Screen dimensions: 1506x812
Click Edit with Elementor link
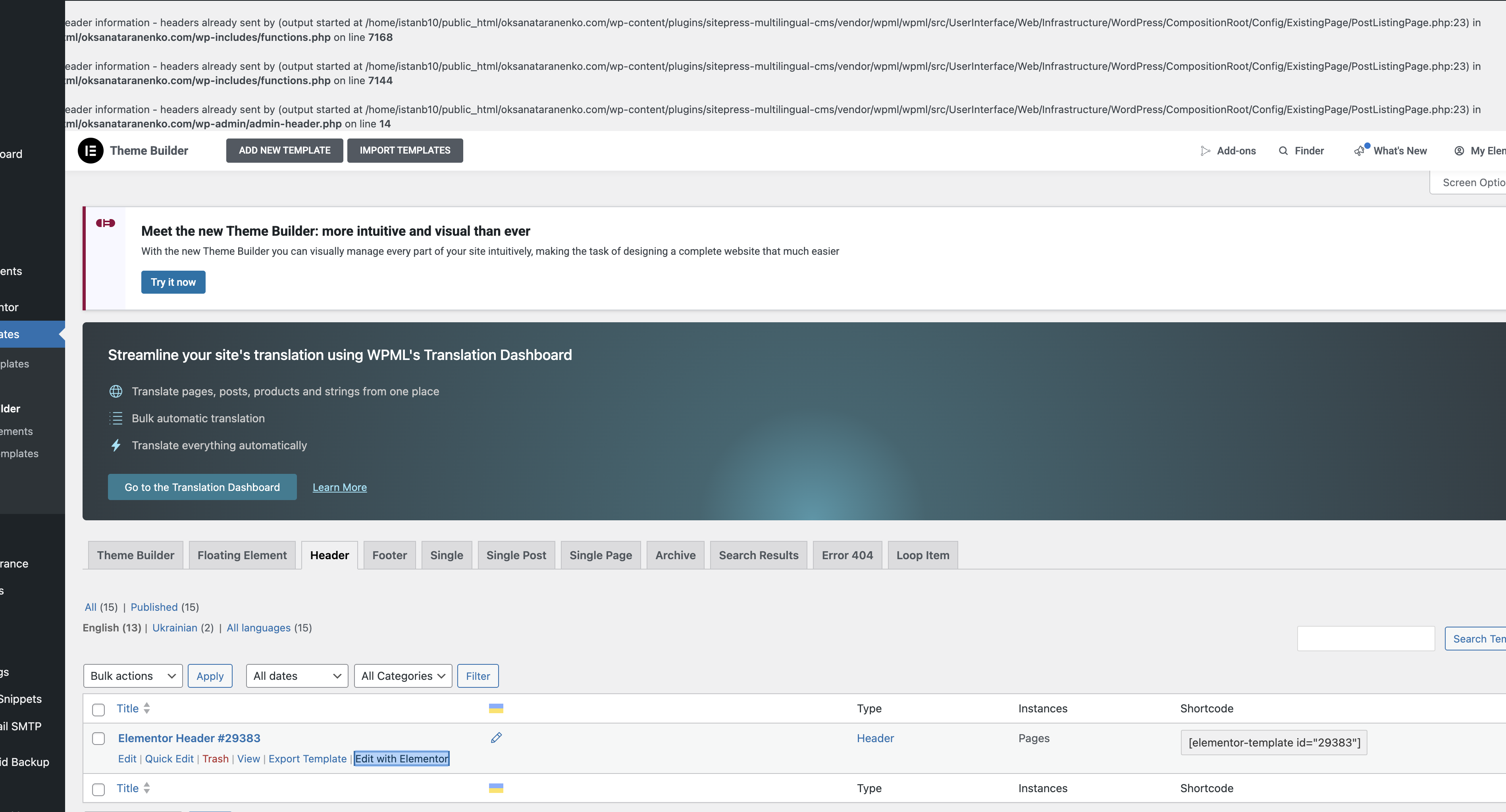pyautogui.click(x=402, y=758)
